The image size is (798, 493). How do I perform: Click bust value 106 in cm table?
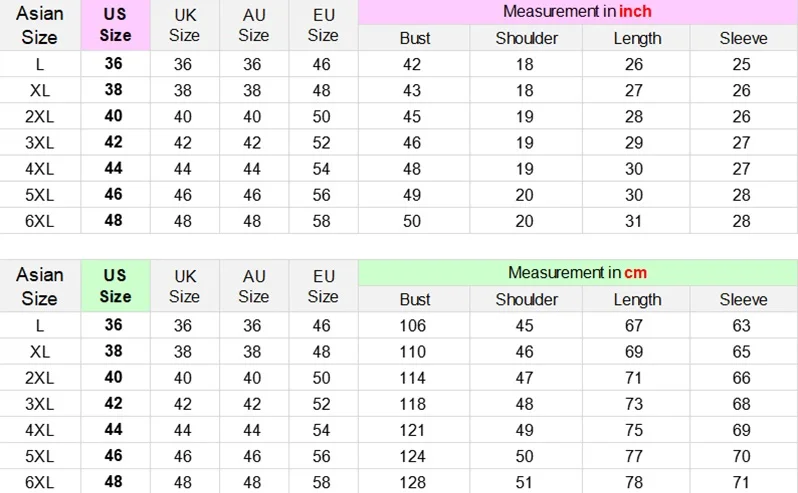412,326
